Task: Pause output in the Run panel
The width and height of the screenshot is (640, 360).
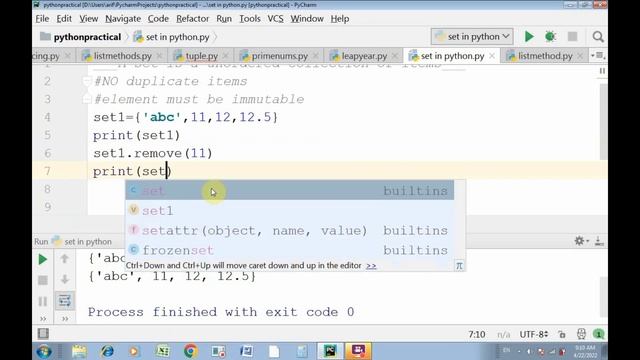Action: 42,301
